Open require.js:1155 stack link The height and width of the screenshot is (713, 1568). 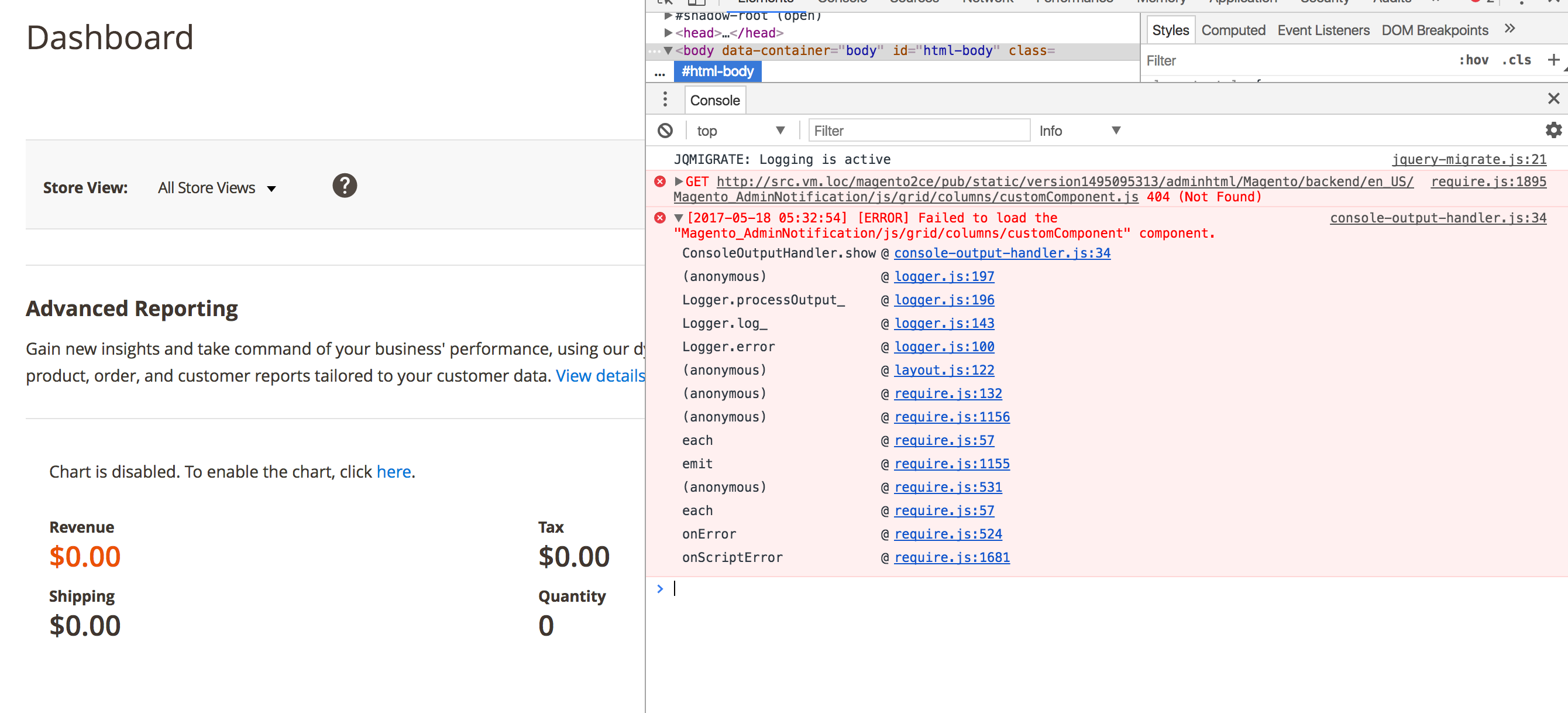951,464
